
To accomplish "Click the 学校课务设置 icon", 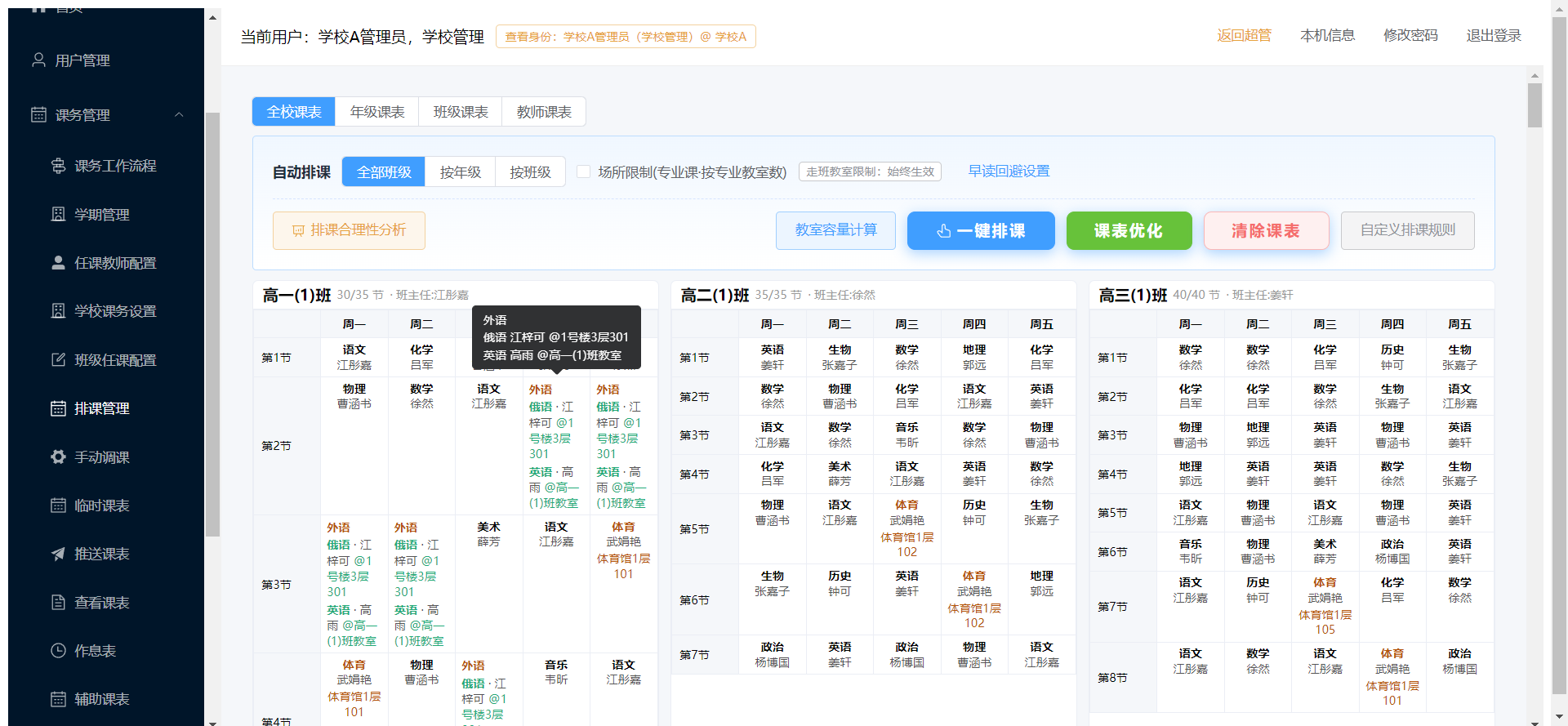I will pyautogui.click(x=58, y=310).
